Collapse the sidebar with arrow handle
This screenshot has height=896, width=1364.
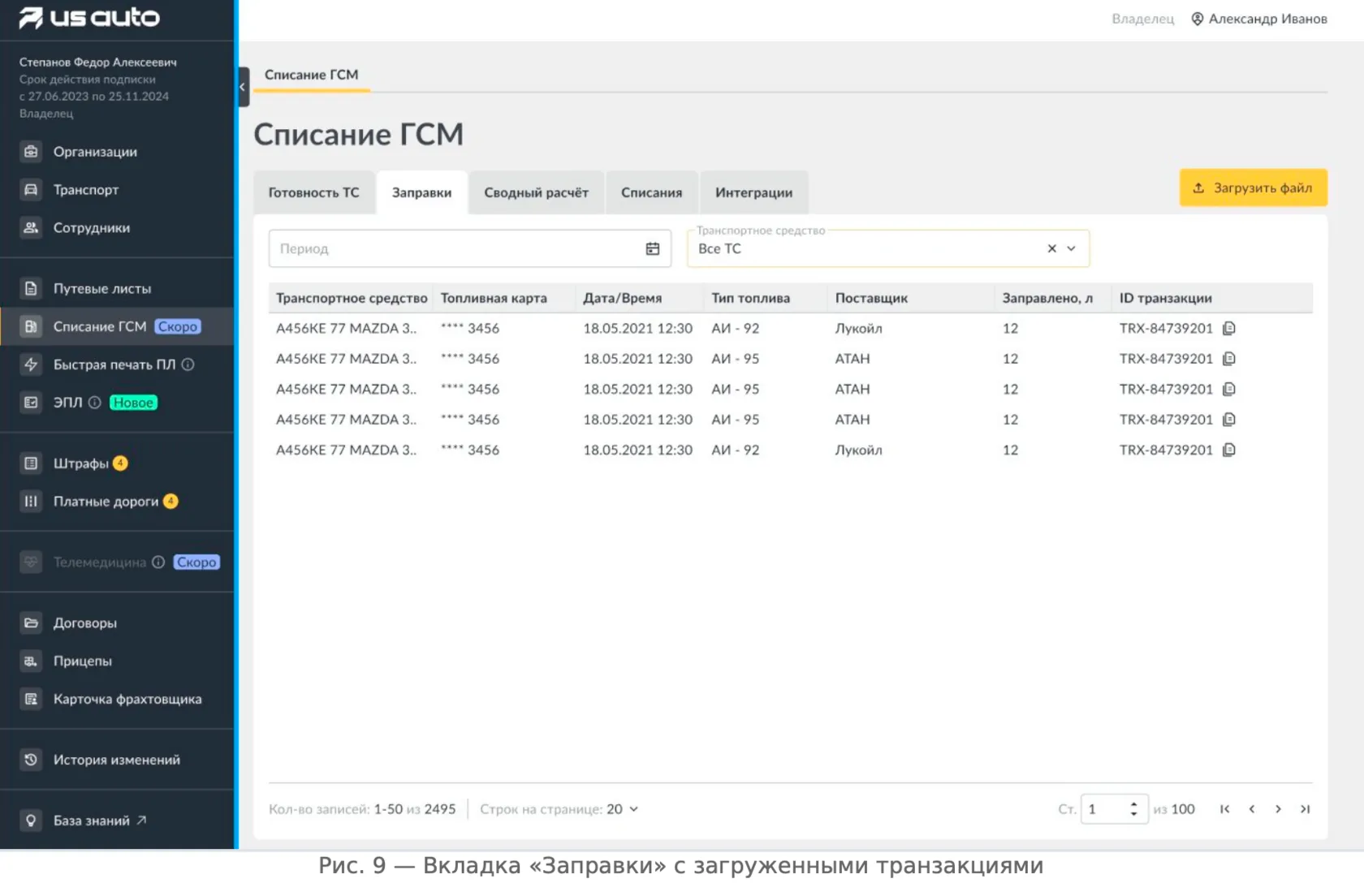(243, 87)
